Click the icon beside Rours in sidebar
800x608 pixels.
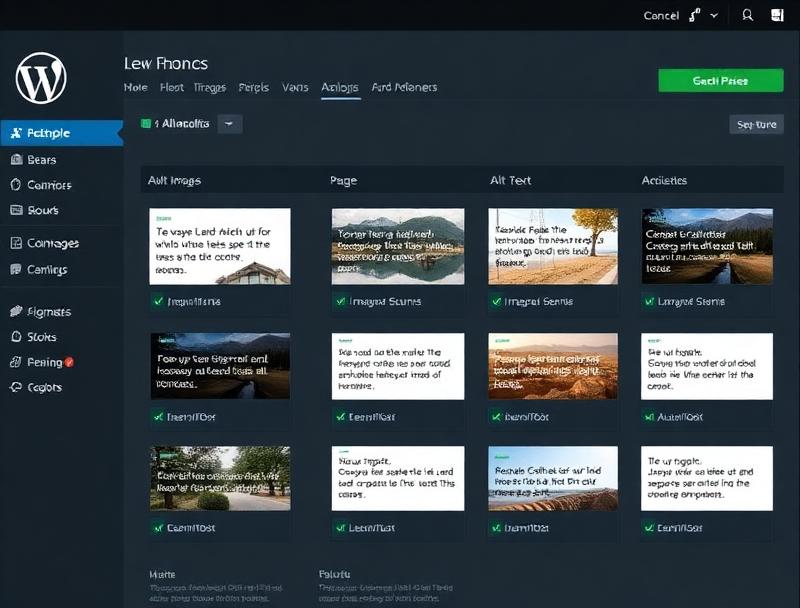coord(16,210)
